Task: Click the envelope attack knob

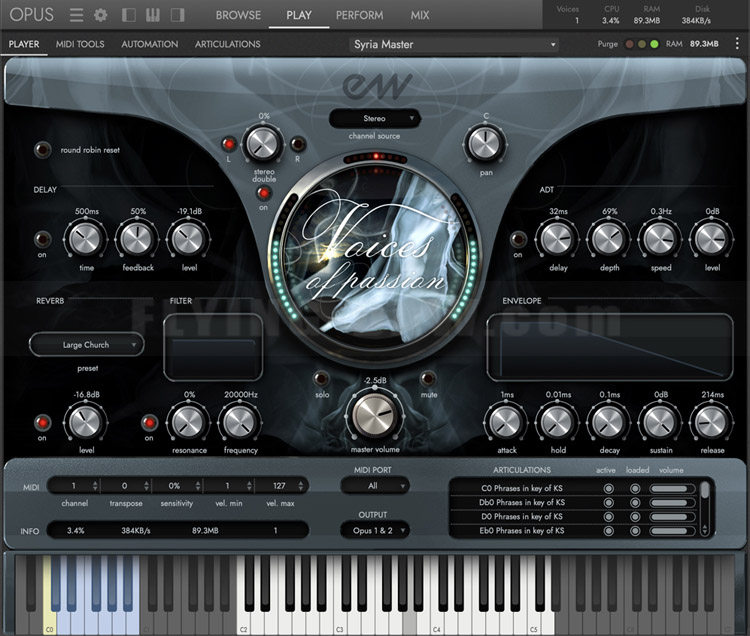Action: tap(506, 422)
